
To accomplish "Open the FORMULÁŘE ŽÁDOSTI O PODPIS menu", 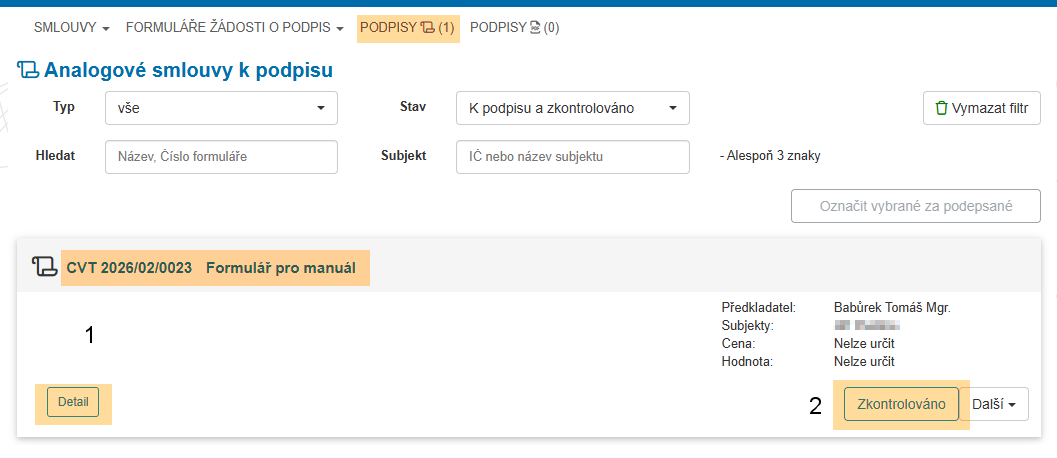I will (234, 28).
